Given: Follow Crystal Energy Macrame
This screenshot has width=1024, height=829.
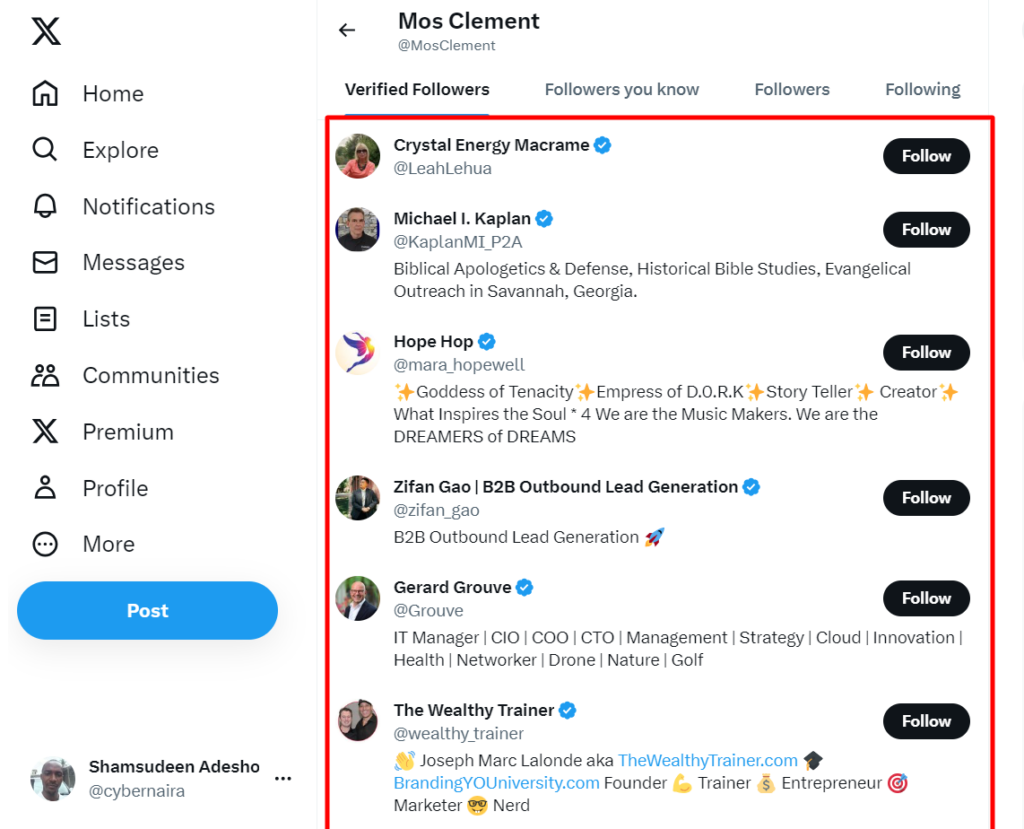Looking at the screenshot, I should (925, 156).
